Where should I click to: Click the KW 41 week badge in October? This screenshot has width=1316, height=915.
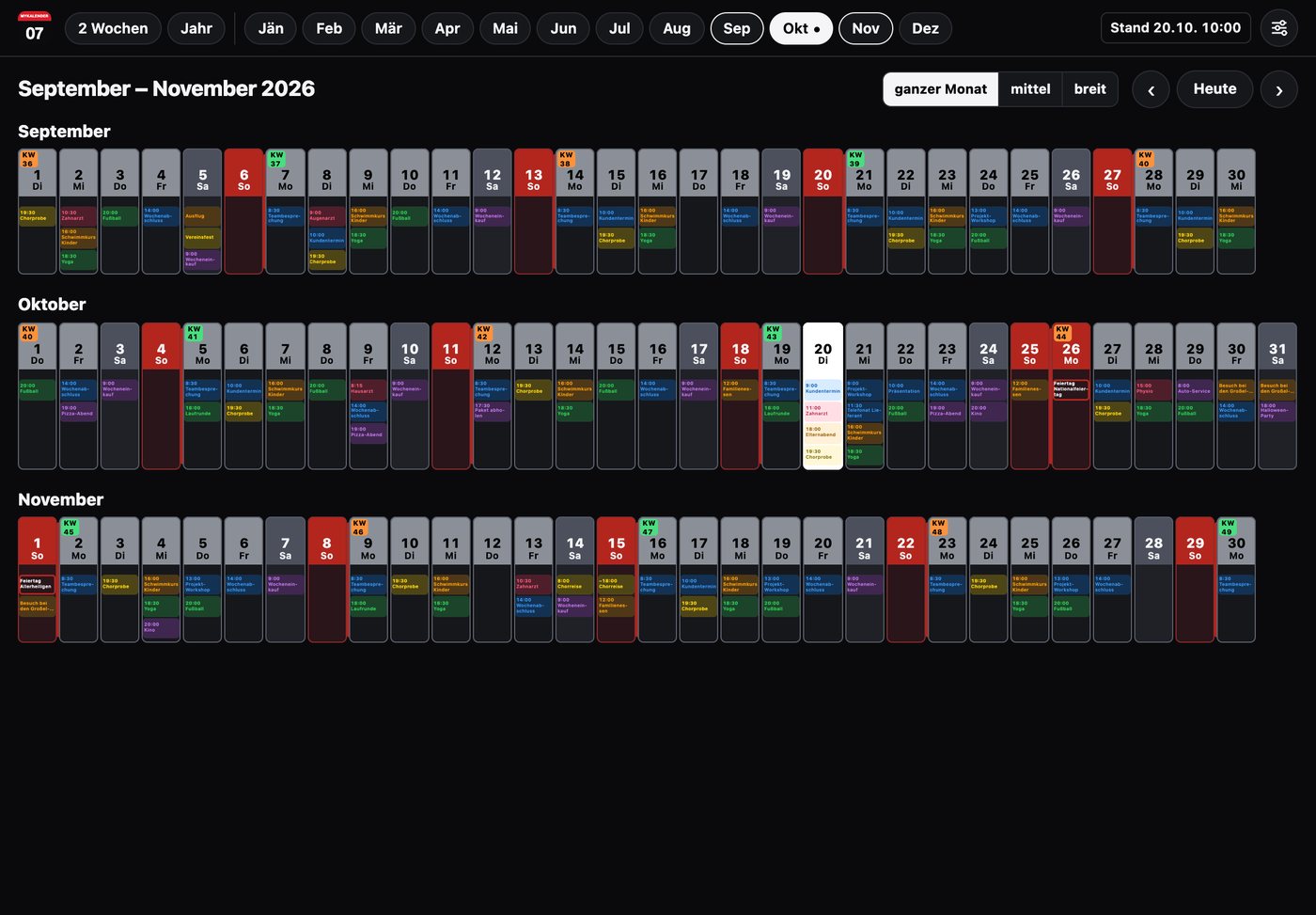194,333
